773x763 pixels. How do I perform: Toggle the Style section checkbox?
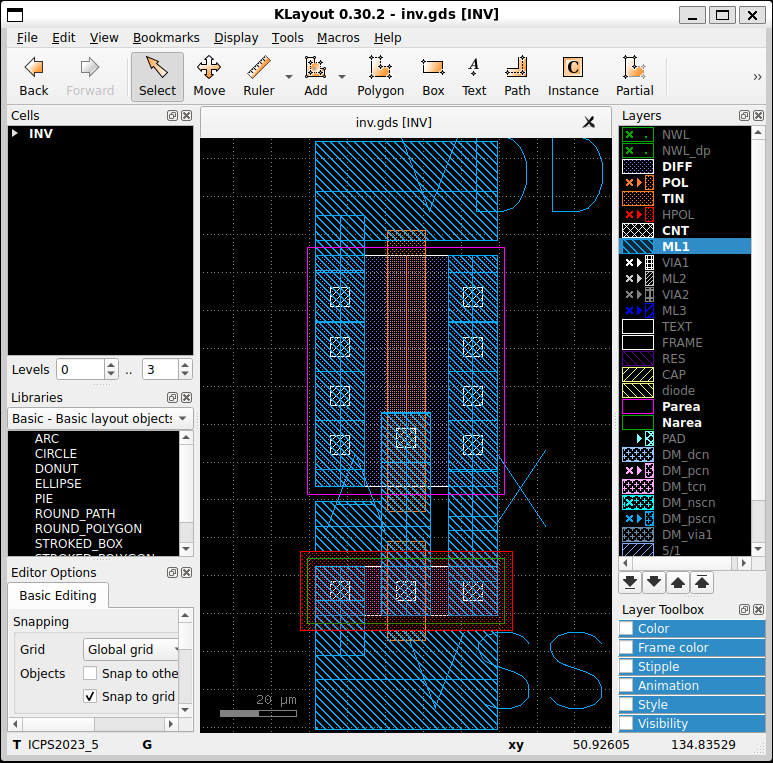627,704
